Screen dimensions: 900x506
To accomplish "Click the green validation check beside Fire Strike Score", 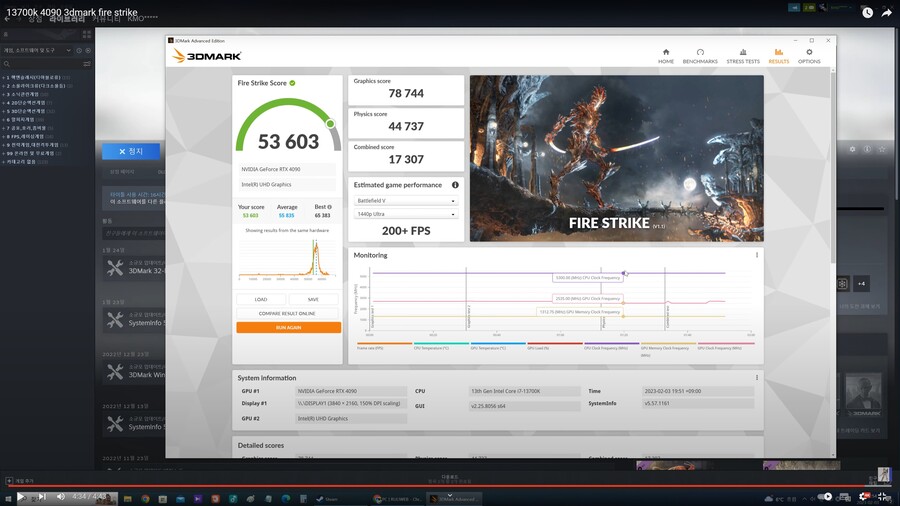I will point(292,83).
